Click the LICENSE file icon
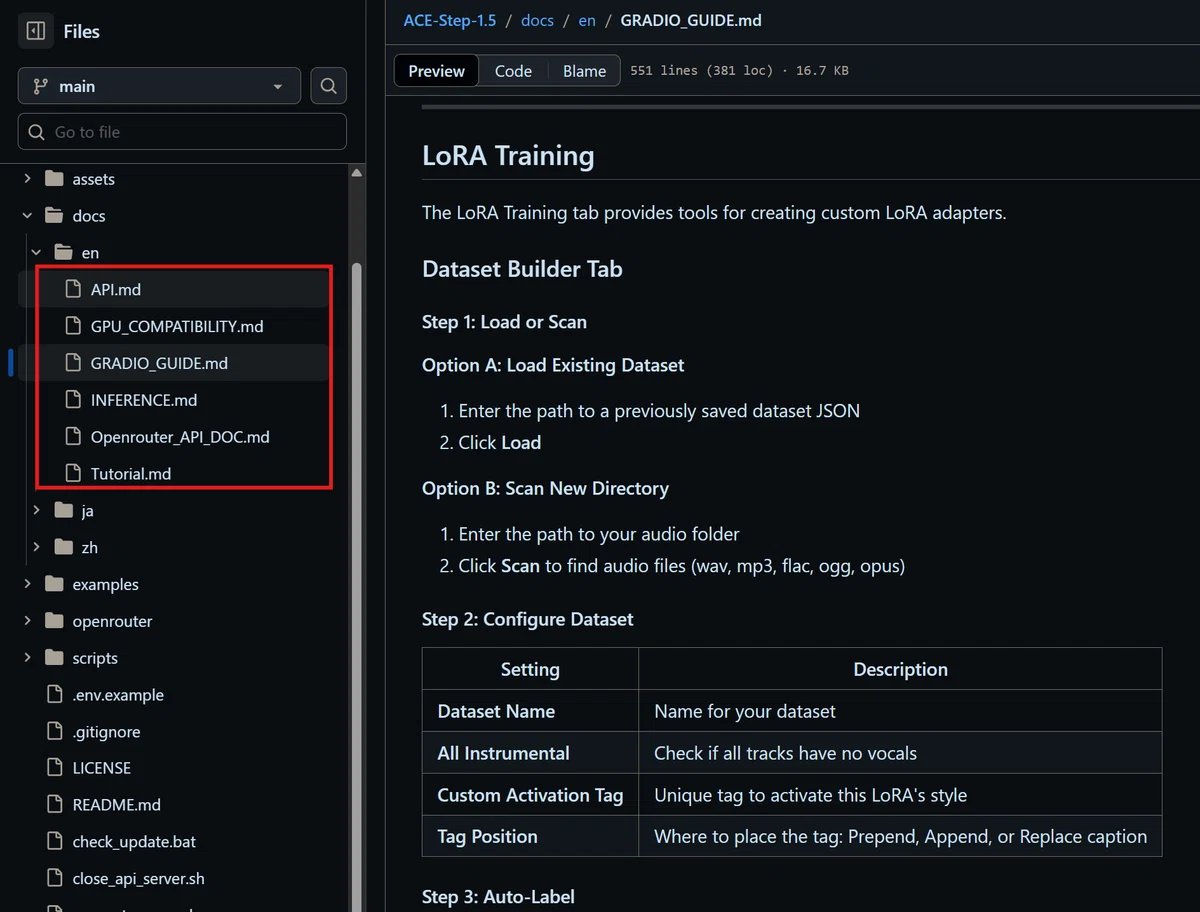Viewport: 1200px width, 912px height. click(x=54, y=768)
